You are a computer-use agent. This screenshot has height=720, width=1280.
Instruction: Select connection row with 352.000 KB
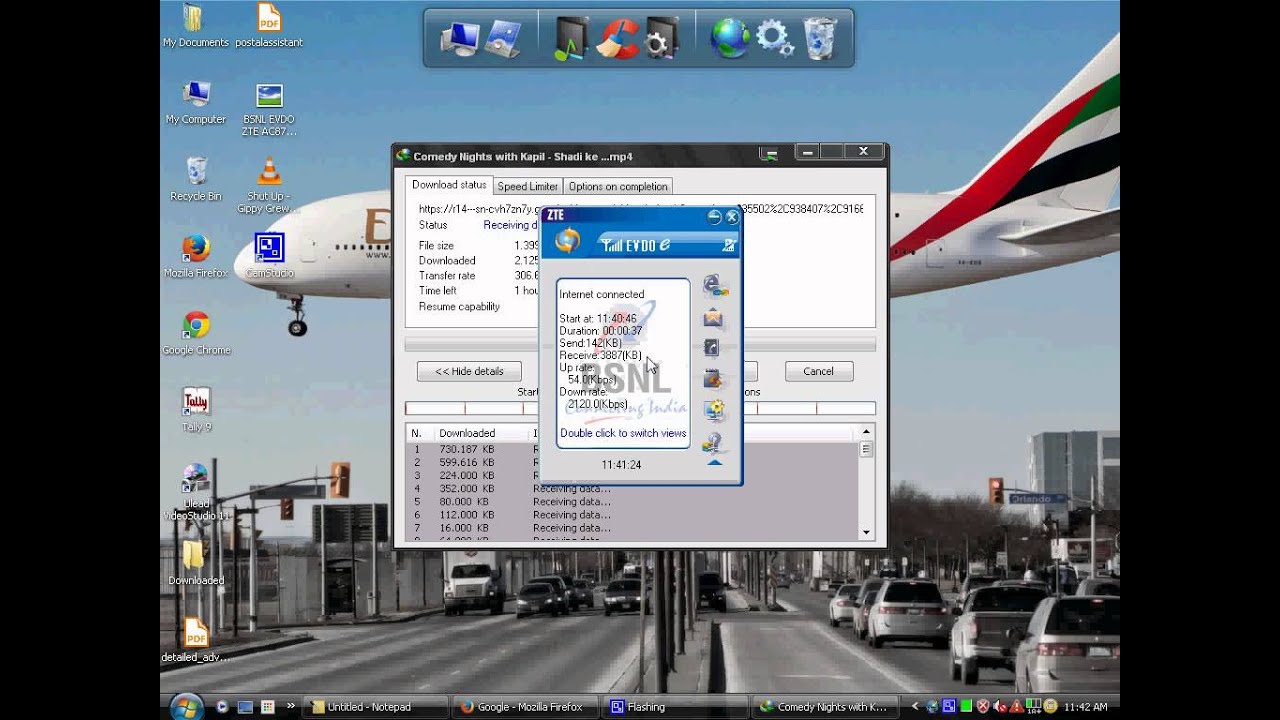[632, 489]
